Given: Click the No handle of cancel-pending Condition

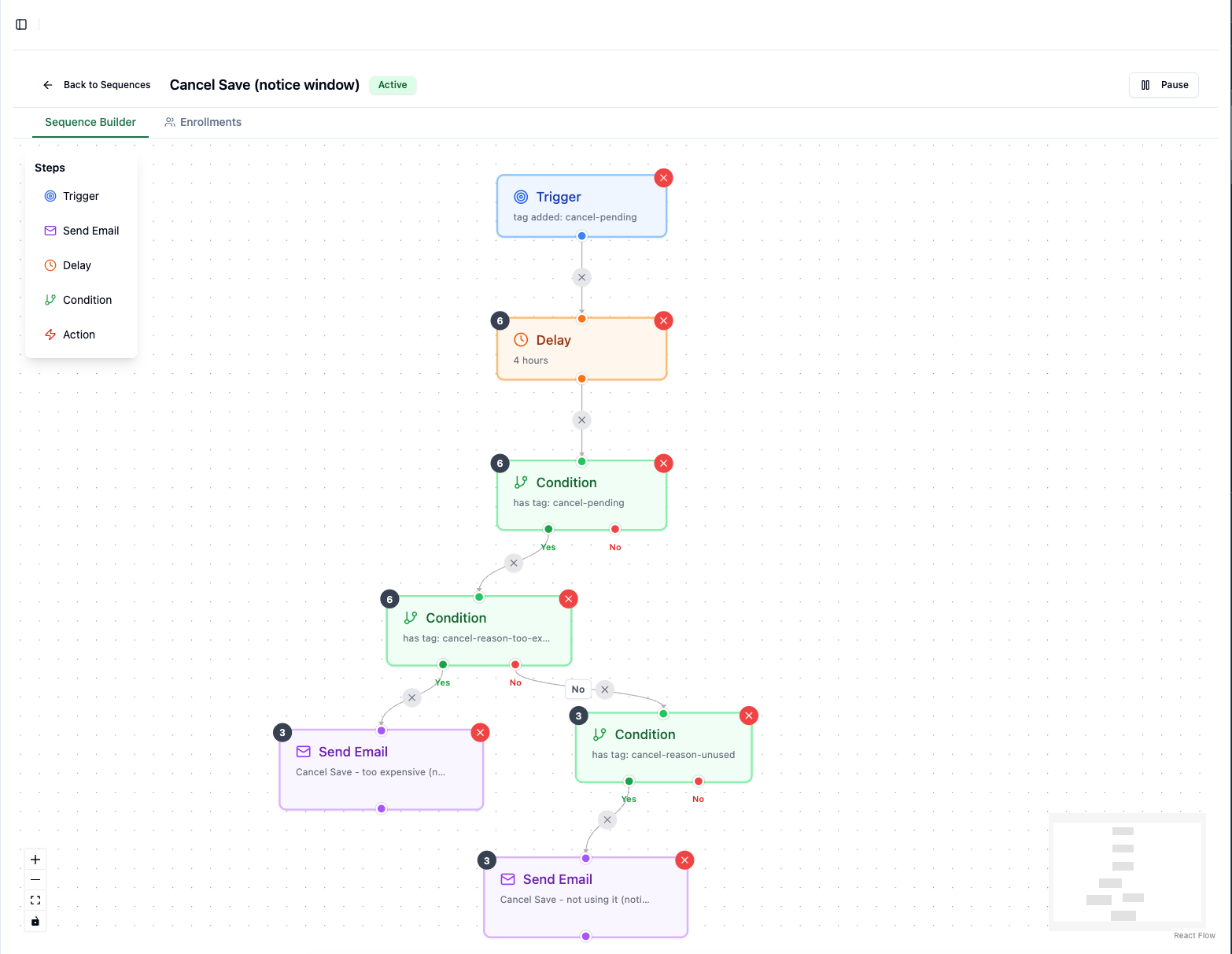Looking at the screenshot, I should (615, 529).
